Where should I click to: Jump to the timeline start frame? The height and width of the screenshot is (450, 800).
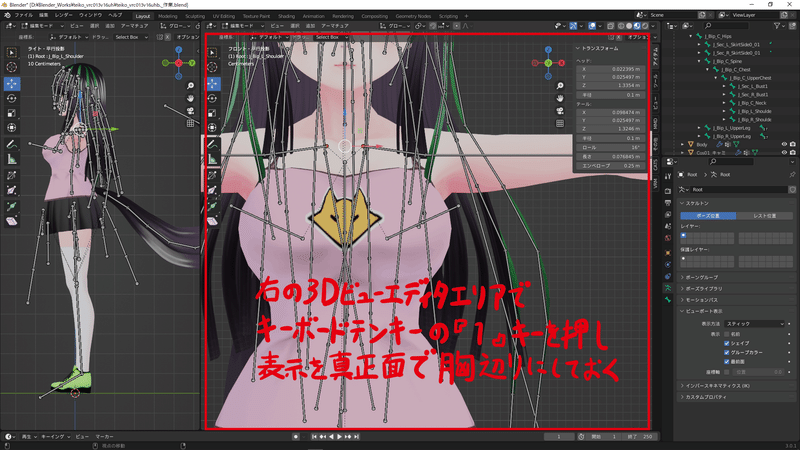click(314, 437)
